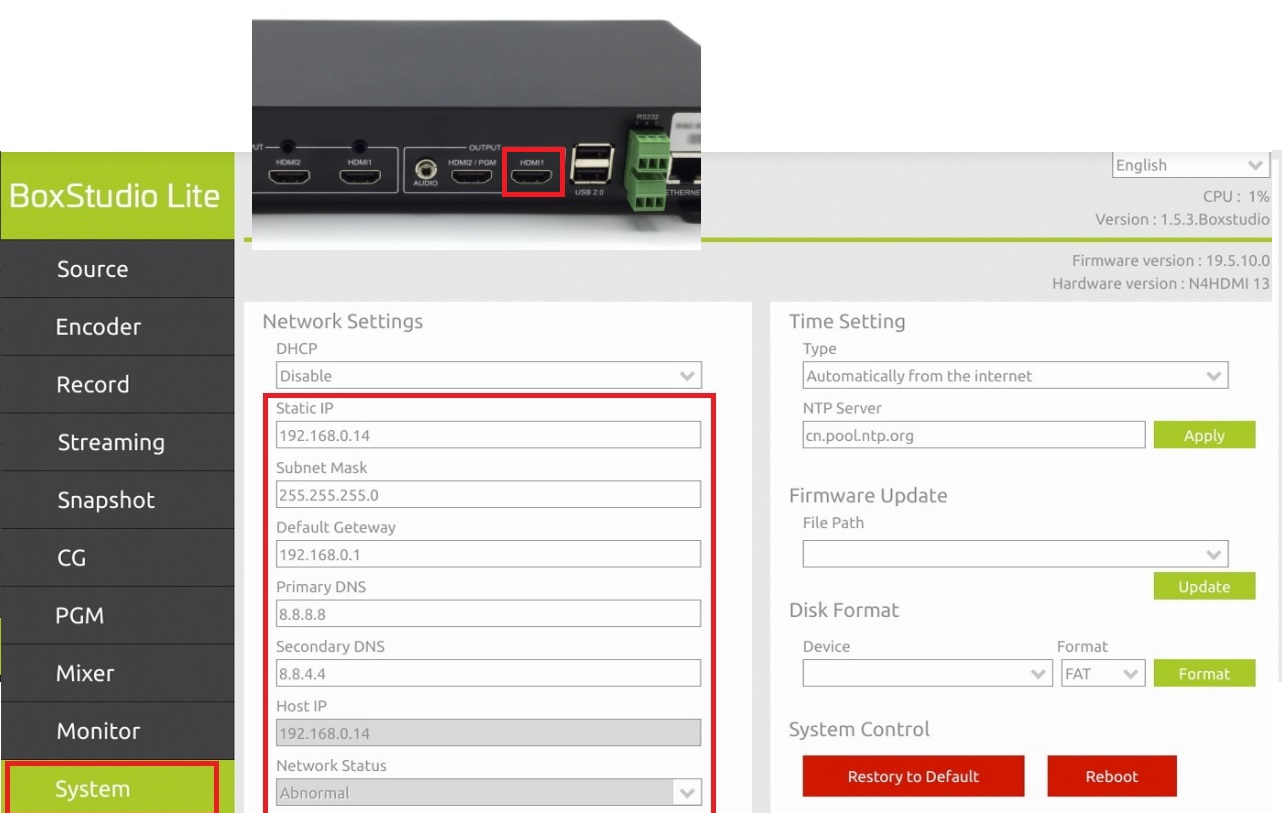Click the greyed Host IP field
The image size is (1282, 813).
[489, 733]
